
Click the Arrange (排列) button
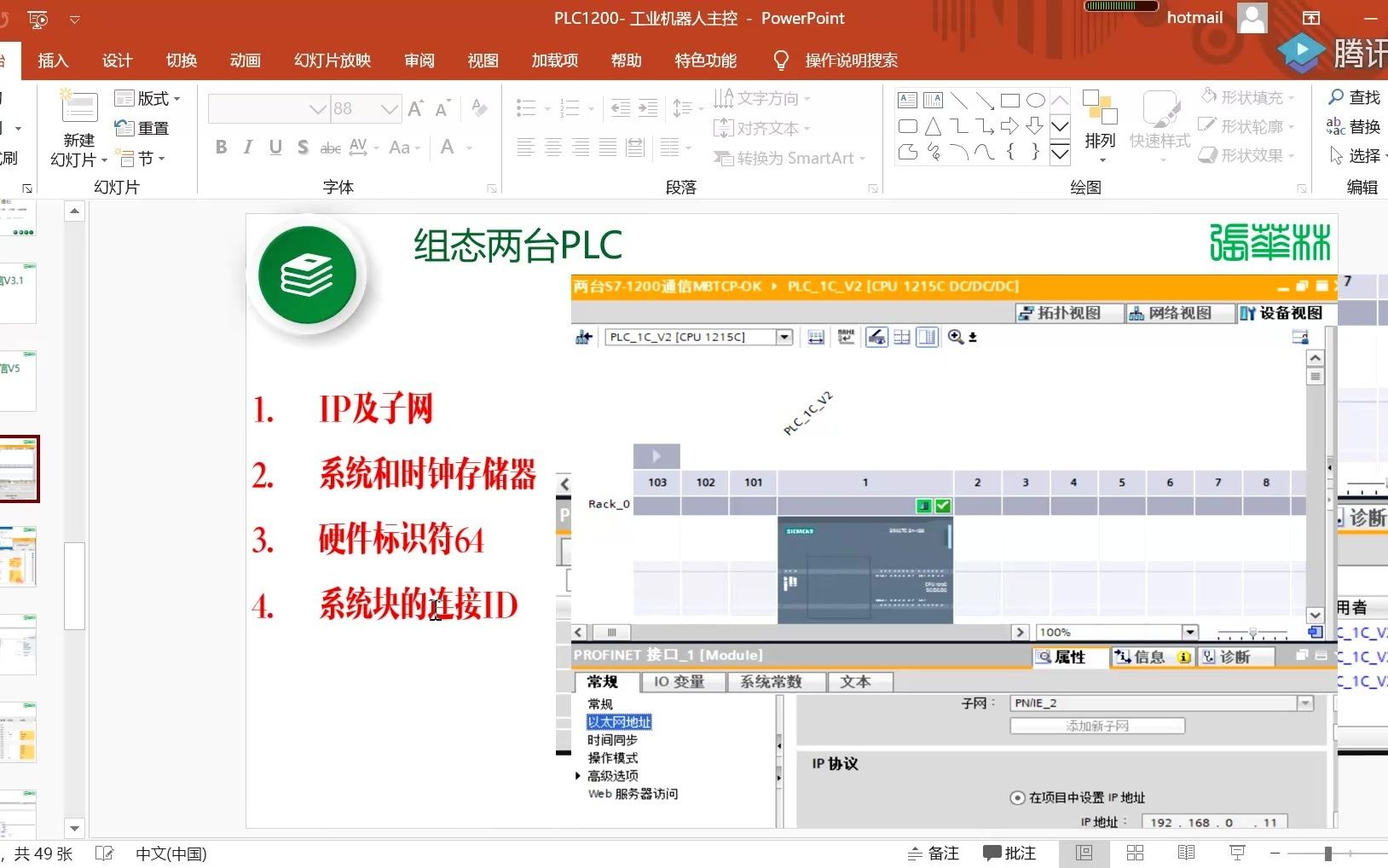click(x=1100, y=124)
